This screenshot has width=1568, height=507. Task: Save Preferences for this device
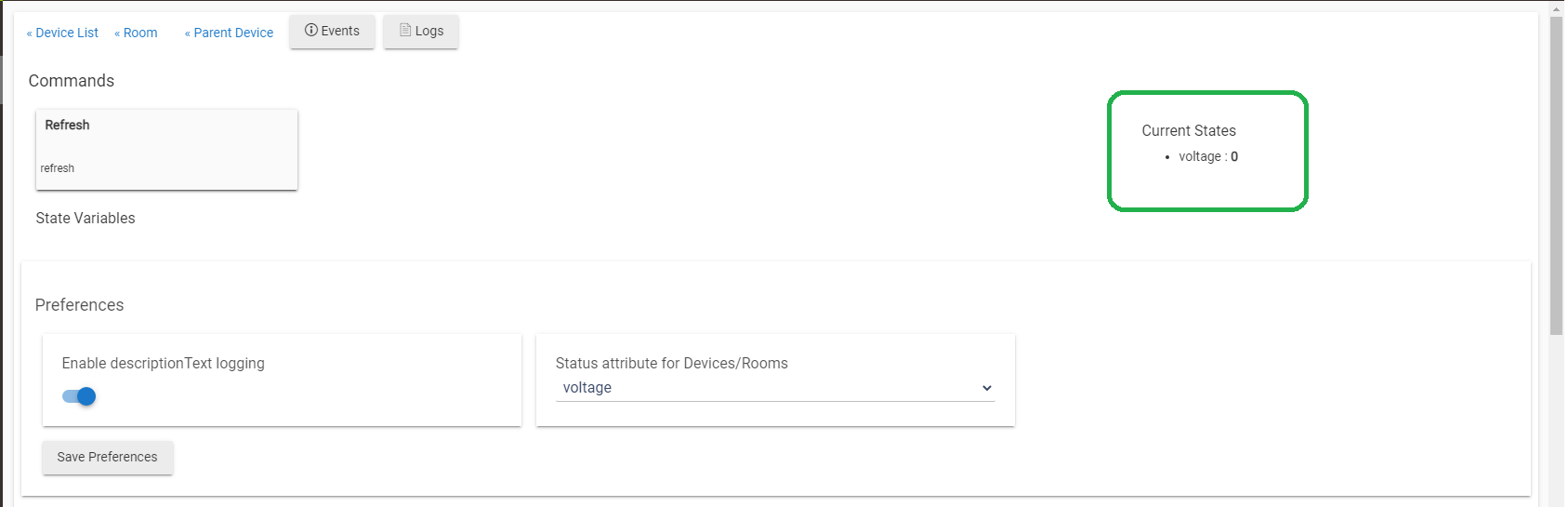(108, 457)
